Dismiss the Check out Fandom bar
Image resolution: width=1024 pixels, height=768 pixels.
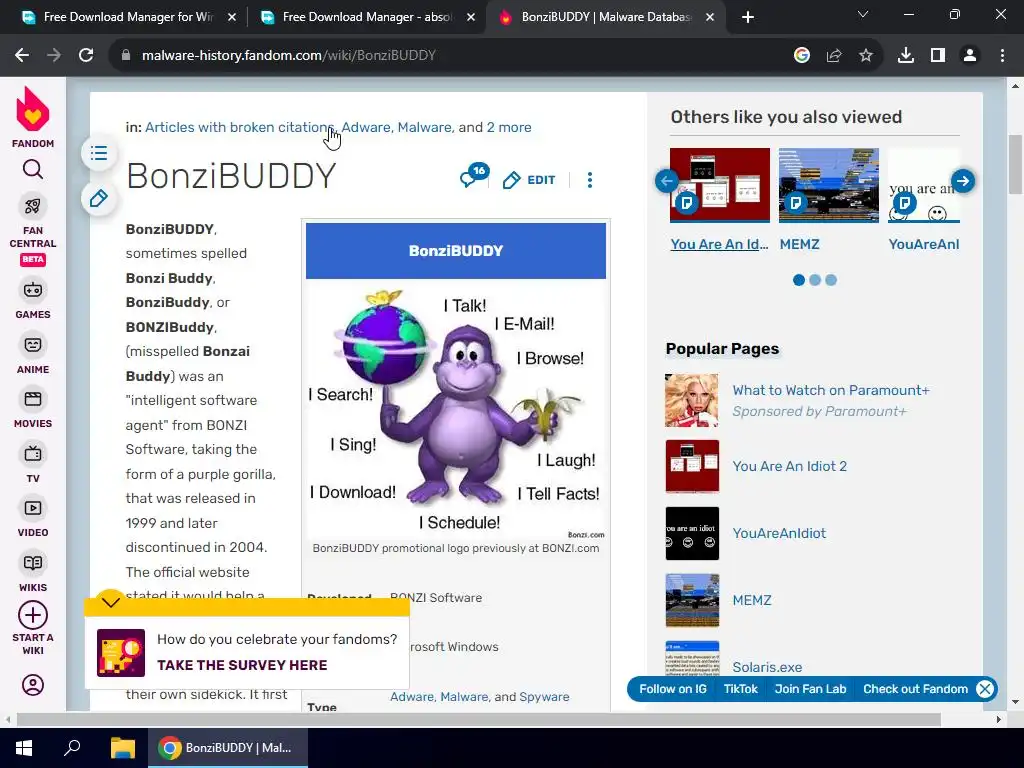tap(985, 689)
